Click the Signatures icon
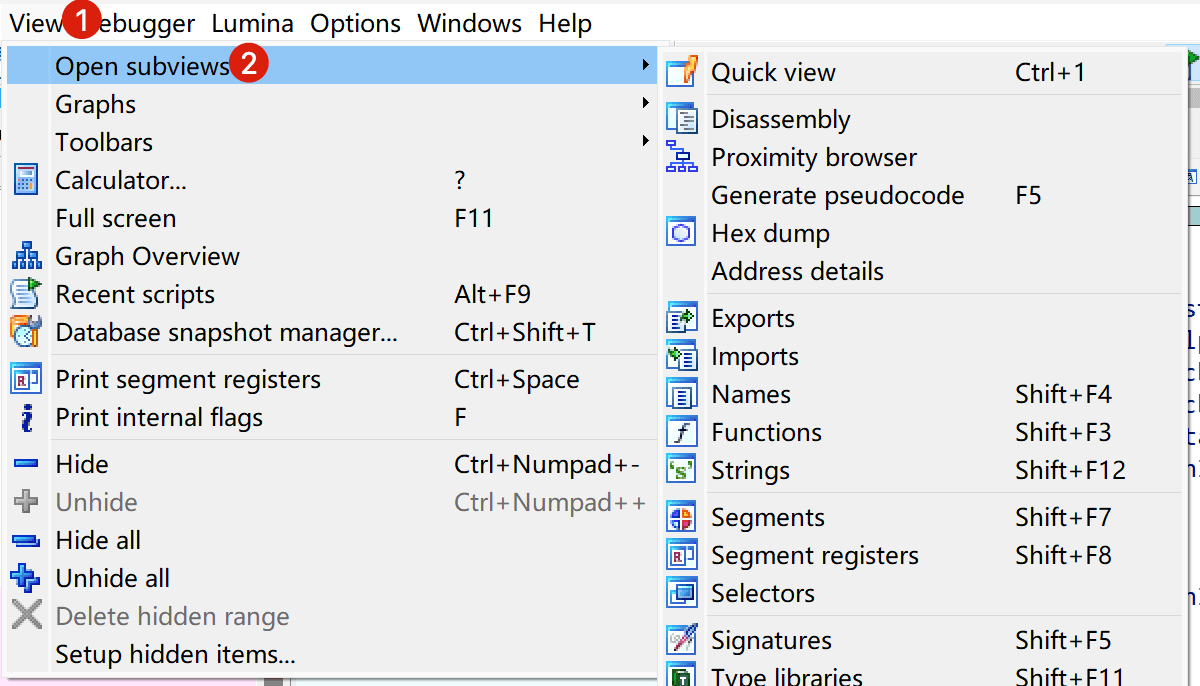 click(x=682, y=640)
